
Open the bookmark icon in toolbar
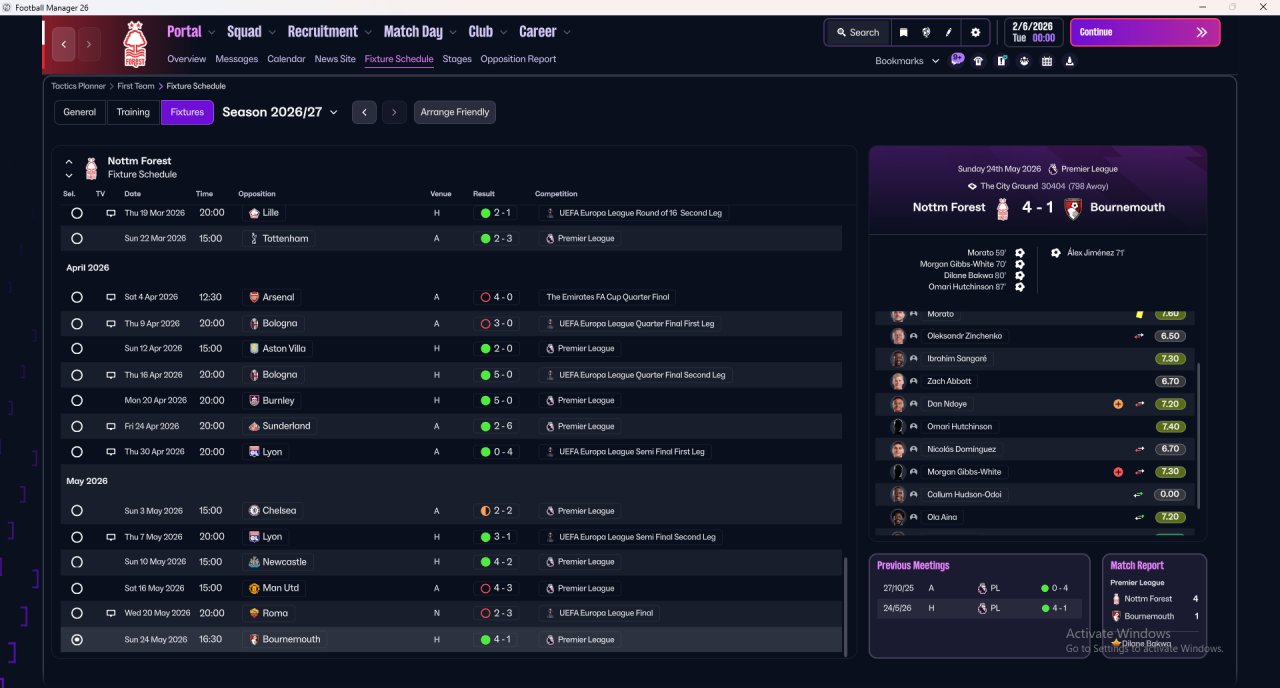[x=903, y=32]
